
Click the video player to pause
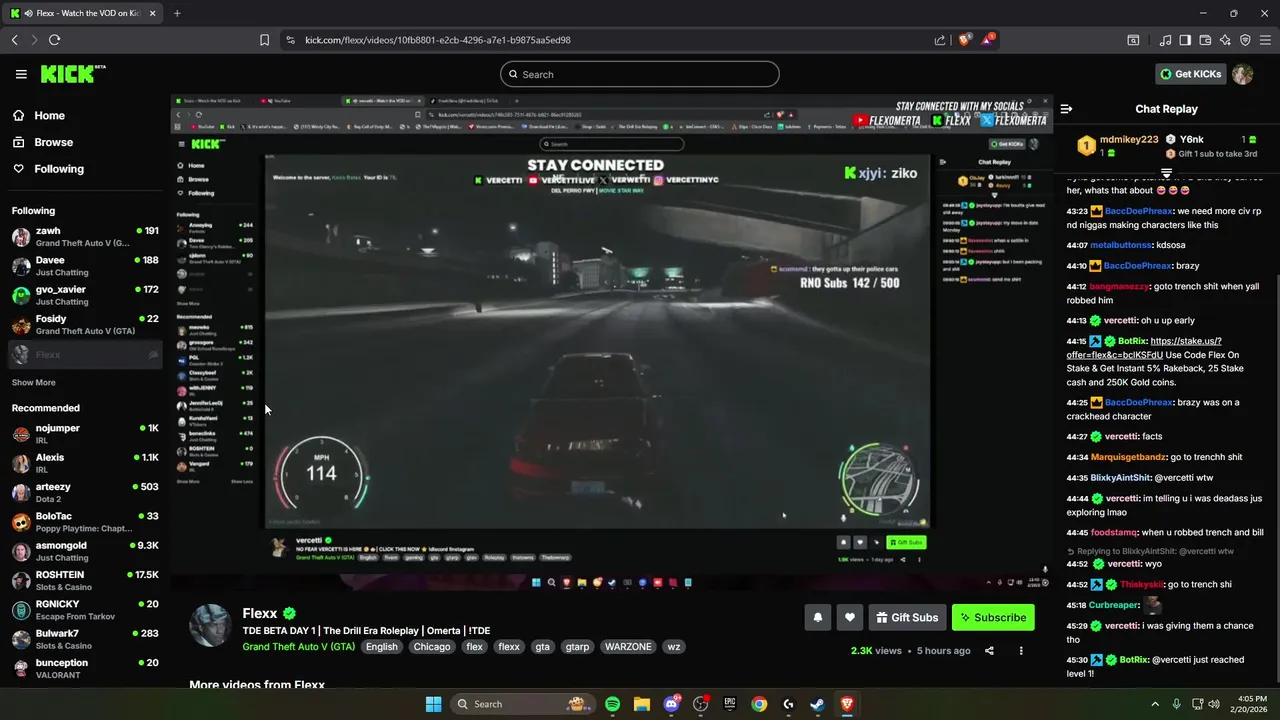point(610,340)
